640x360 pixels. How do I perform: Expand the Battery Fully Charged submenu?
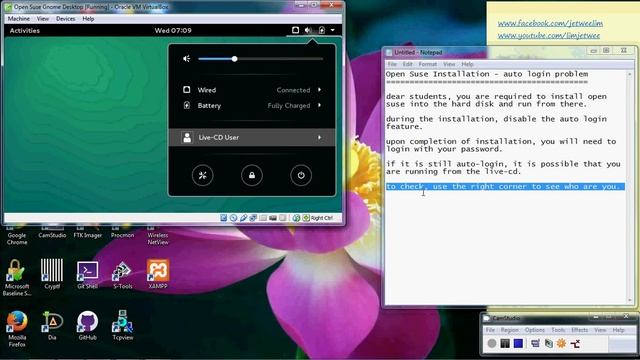[320, 105]
